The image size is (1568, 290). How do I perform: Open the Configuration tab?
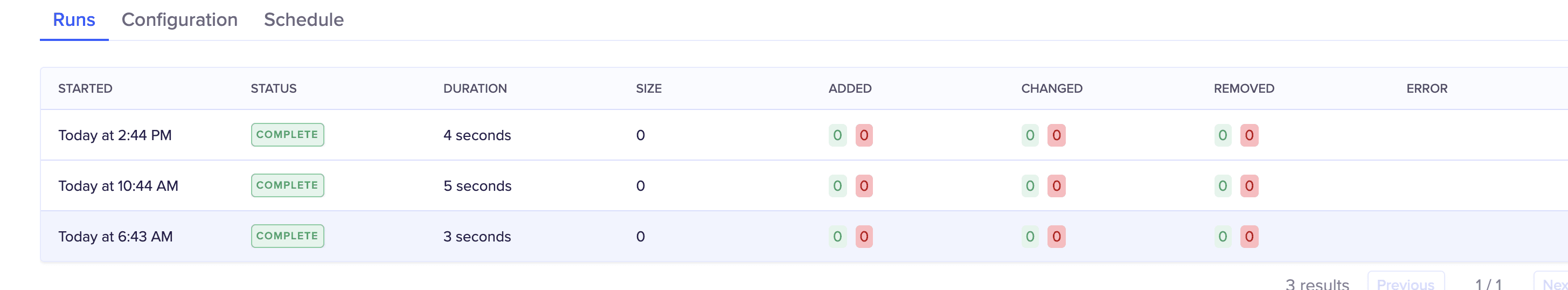179,20
